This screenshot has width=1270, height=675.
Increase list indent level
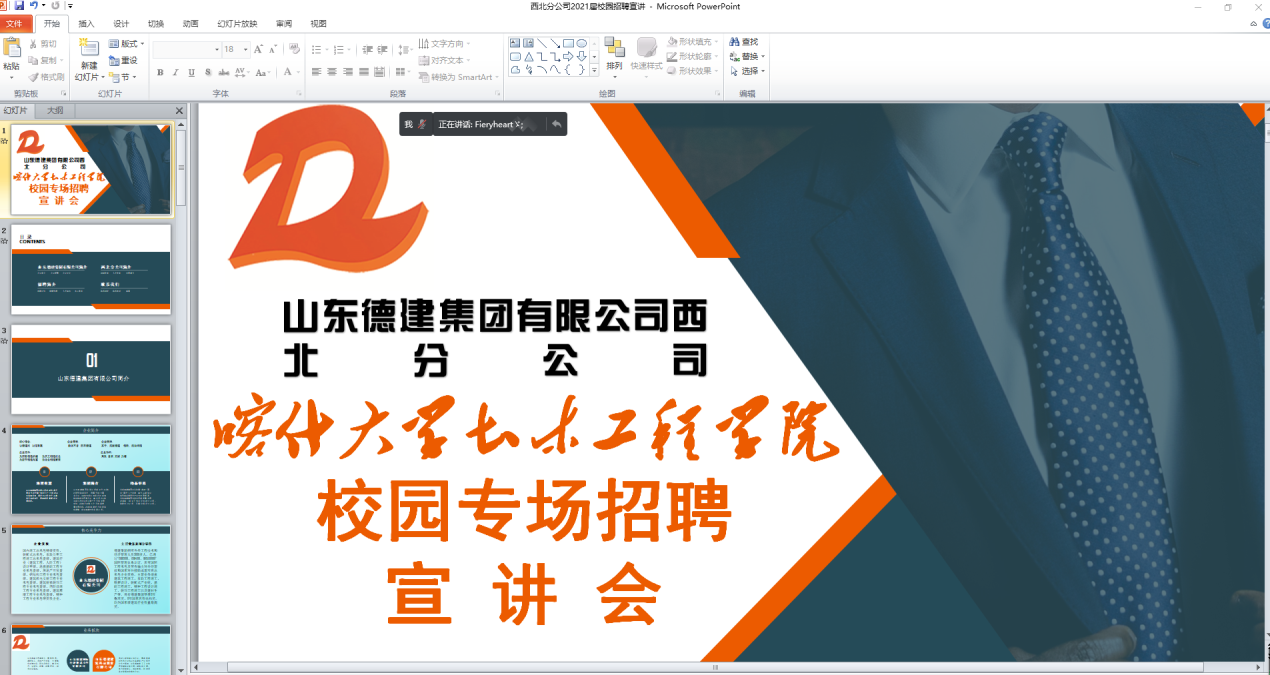pyautogui.click(x=383, y=49)
